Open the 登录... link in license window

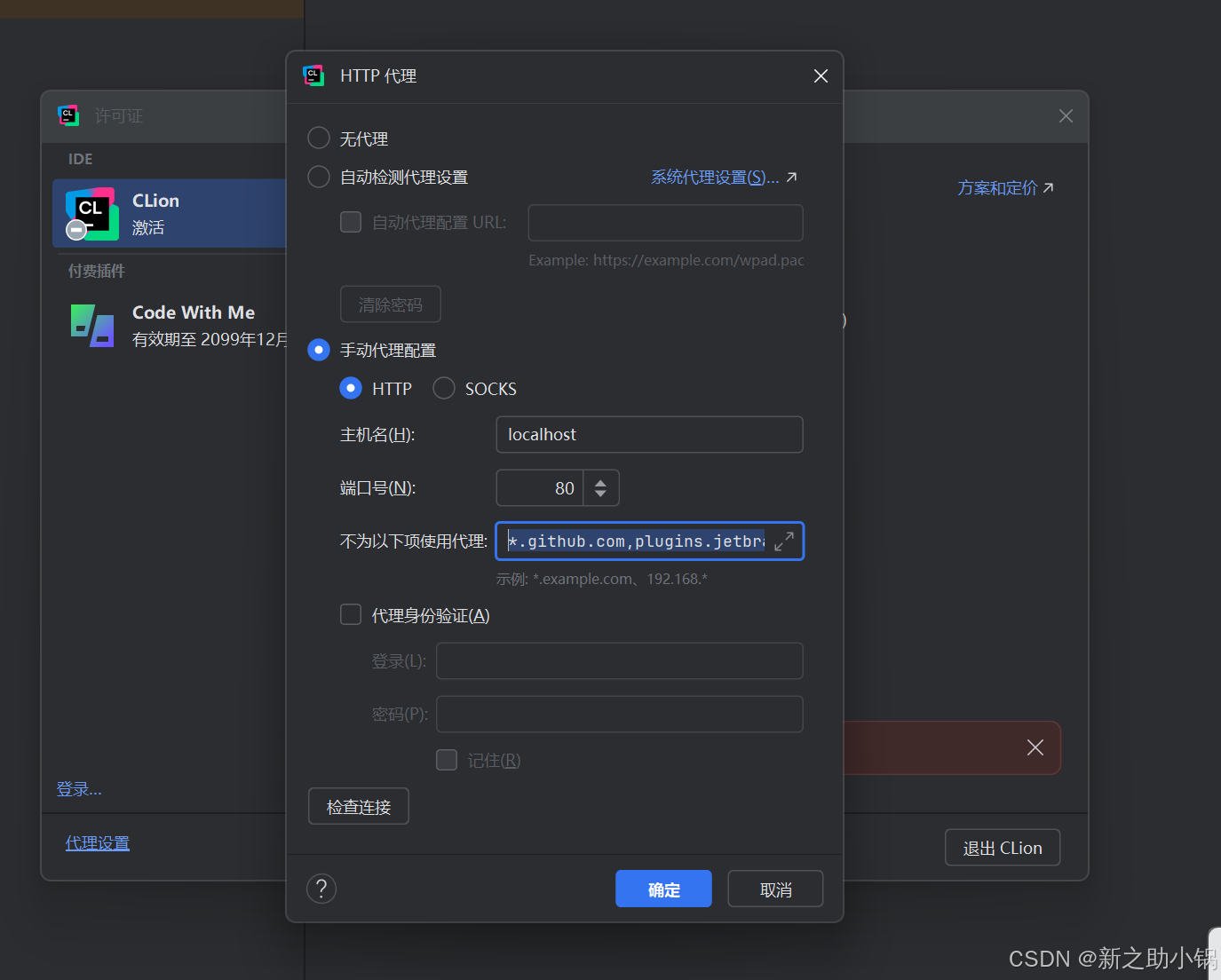click(79, 789)
